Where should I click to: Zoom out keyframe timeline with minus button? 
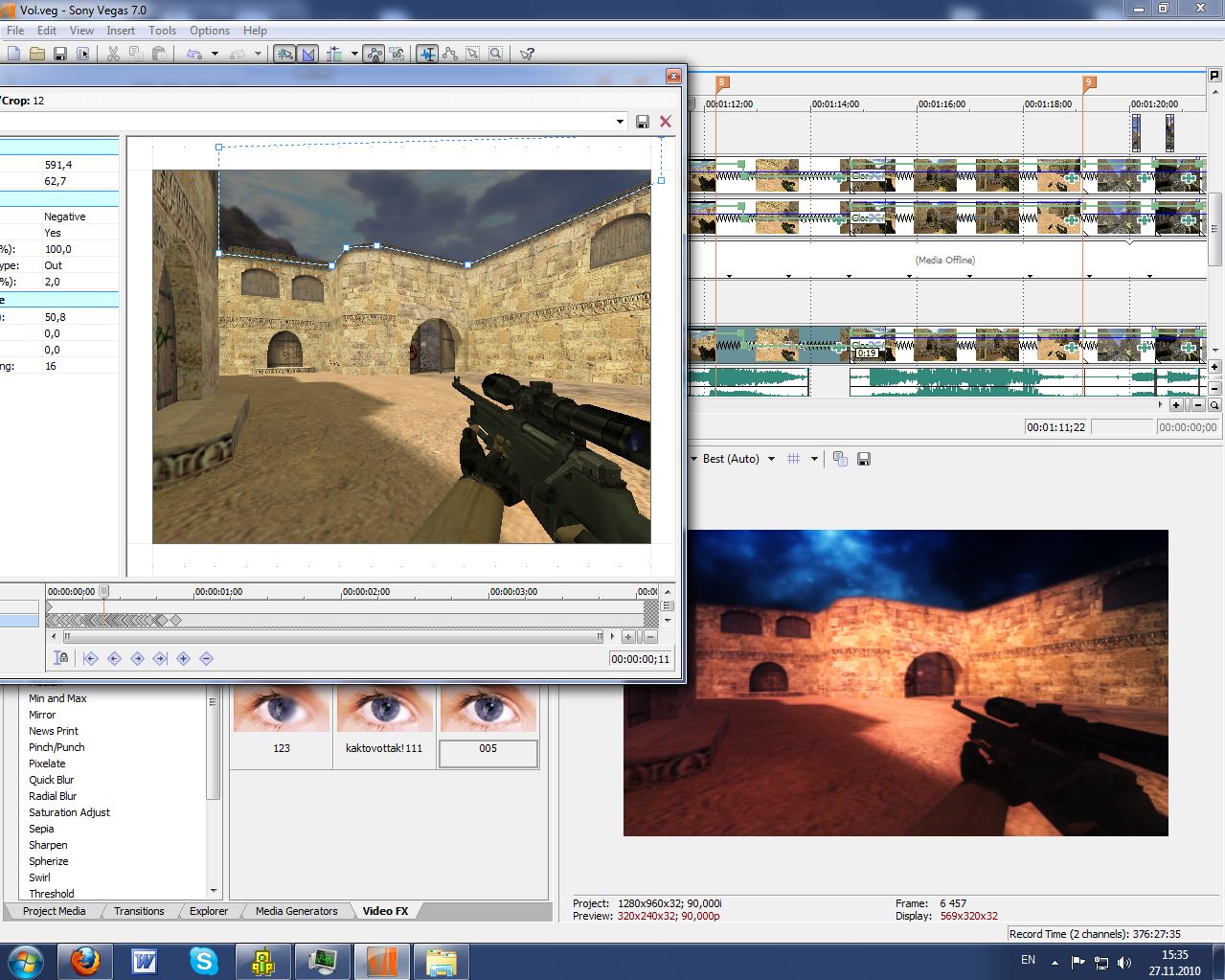(651, 636)
